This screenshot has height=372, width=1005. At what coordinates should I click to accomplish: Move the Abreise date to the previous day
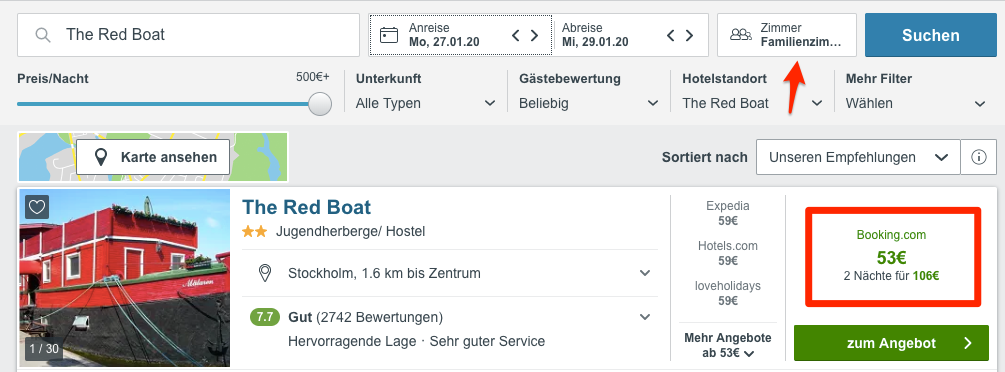pos(671,35)
